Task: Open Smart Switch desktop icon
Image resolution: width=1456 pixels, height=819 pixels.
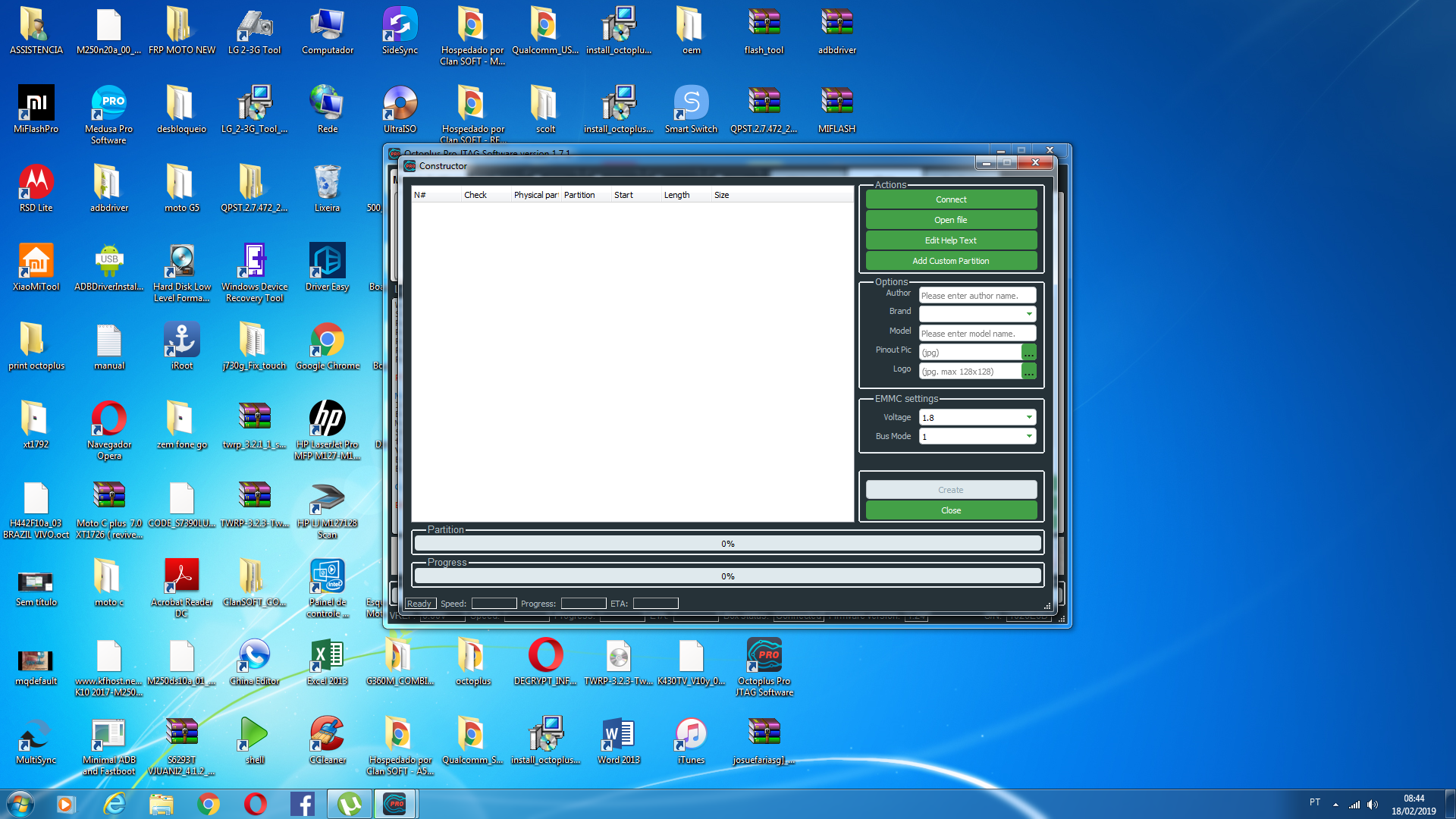Action: tap(691, 110)
